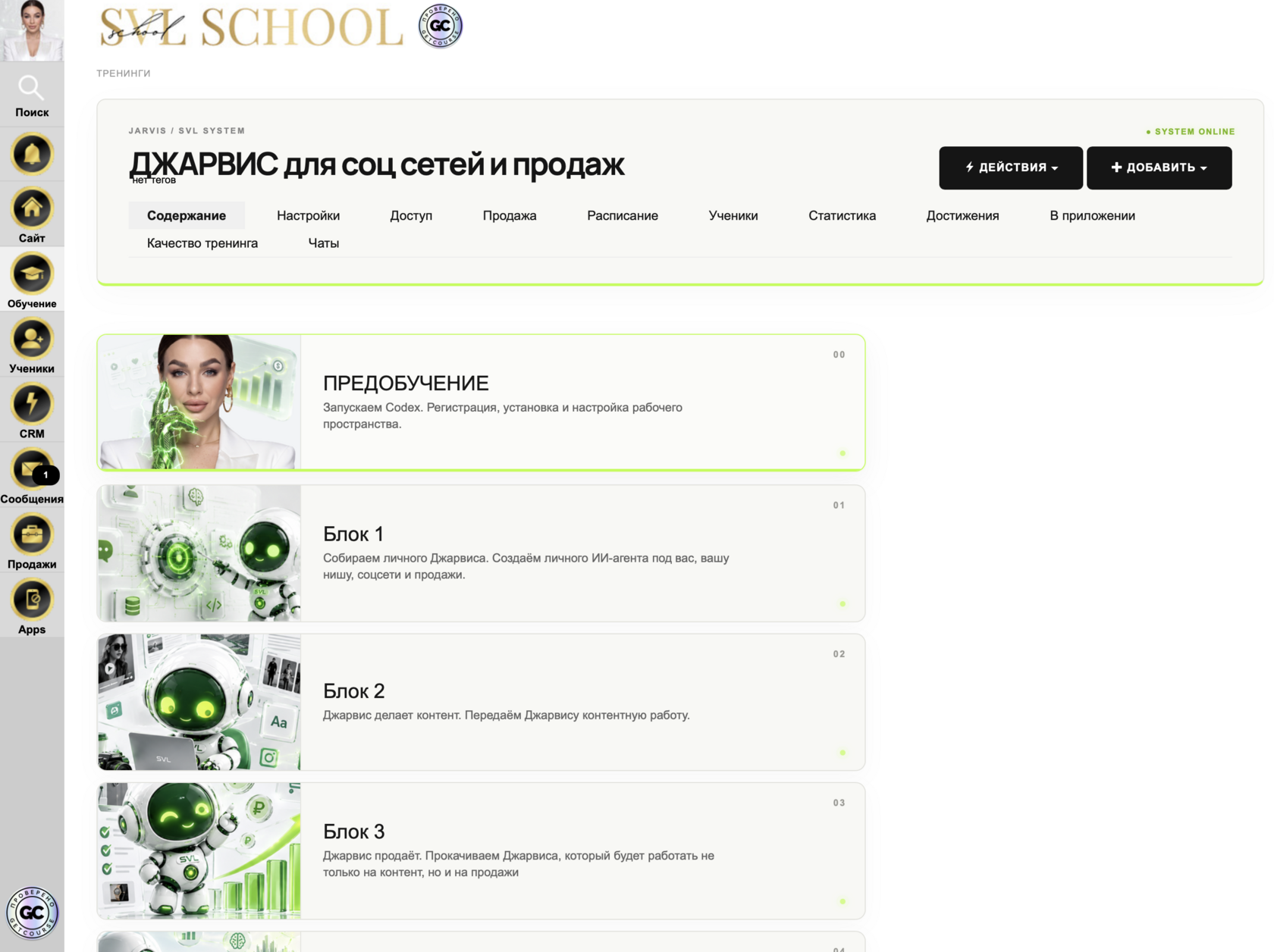The height and width of the screenshot is (952, 1274).
Task: Open the Блок 2 module title
Action: click(354, 691)
